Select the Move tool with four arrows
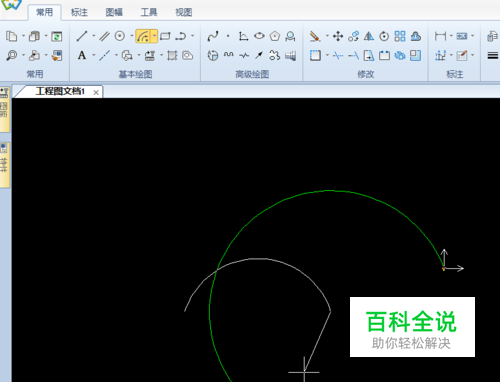The width and height of the screenshot is (500, 382). tap(338, 36)
